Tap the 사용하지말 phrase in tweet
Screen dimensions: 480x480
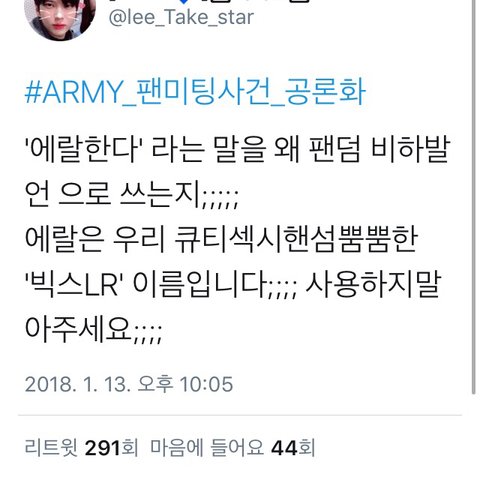point(373,284)
